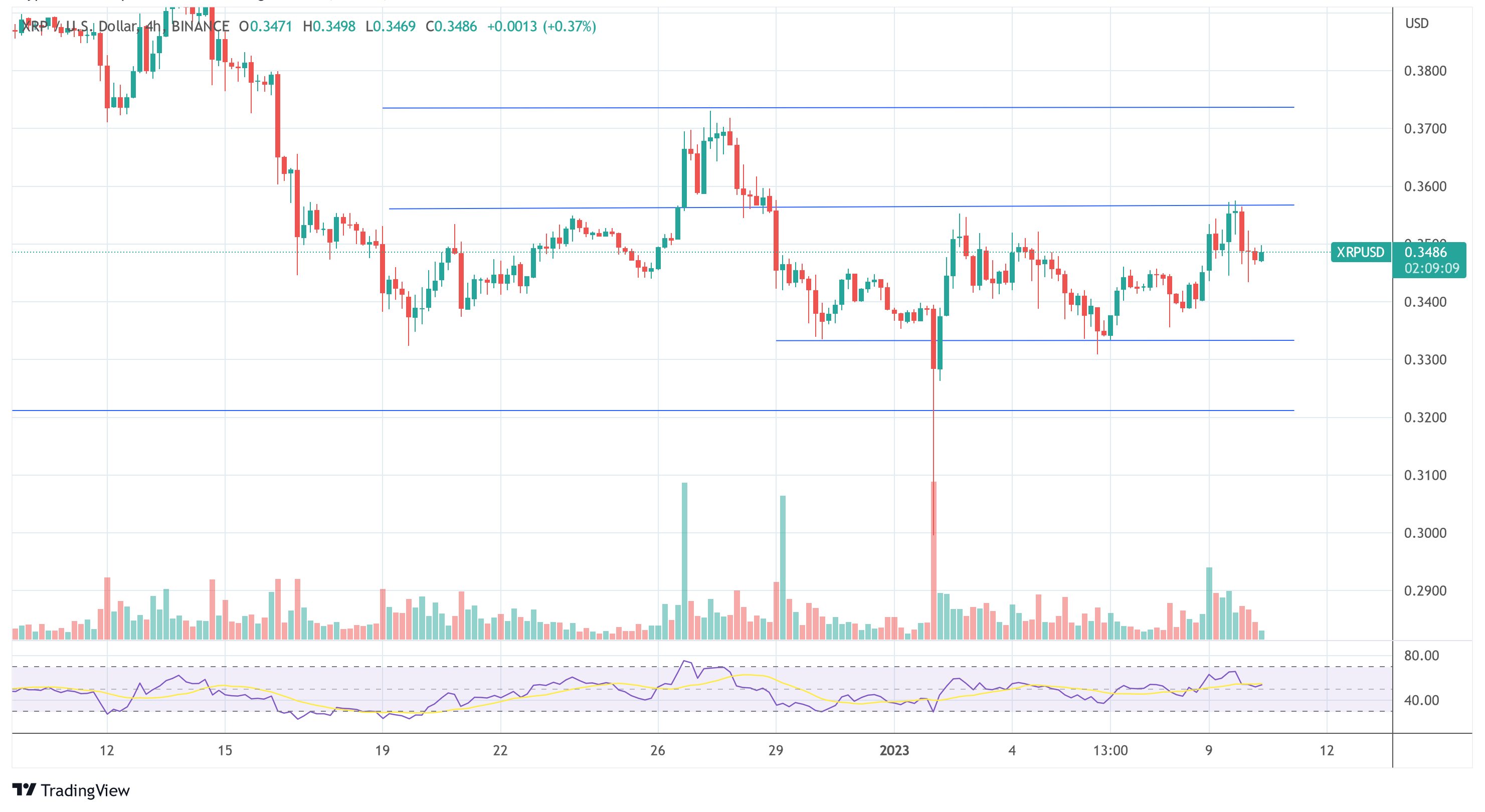Click the tallest green volume bar on the 26th

pyautogui.click(x=684, y=561)
